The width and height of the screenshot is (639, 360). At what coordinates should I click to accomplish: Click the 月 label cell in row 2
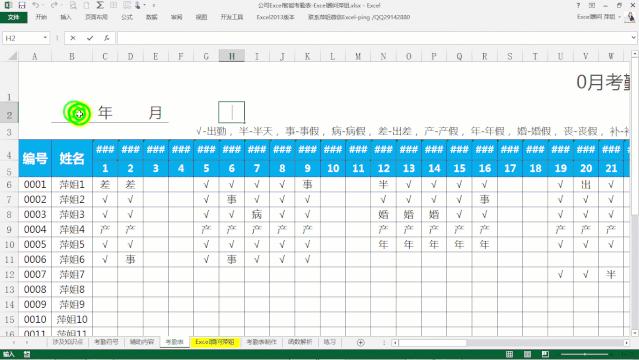pyautogui.click(x=155, y=113)
